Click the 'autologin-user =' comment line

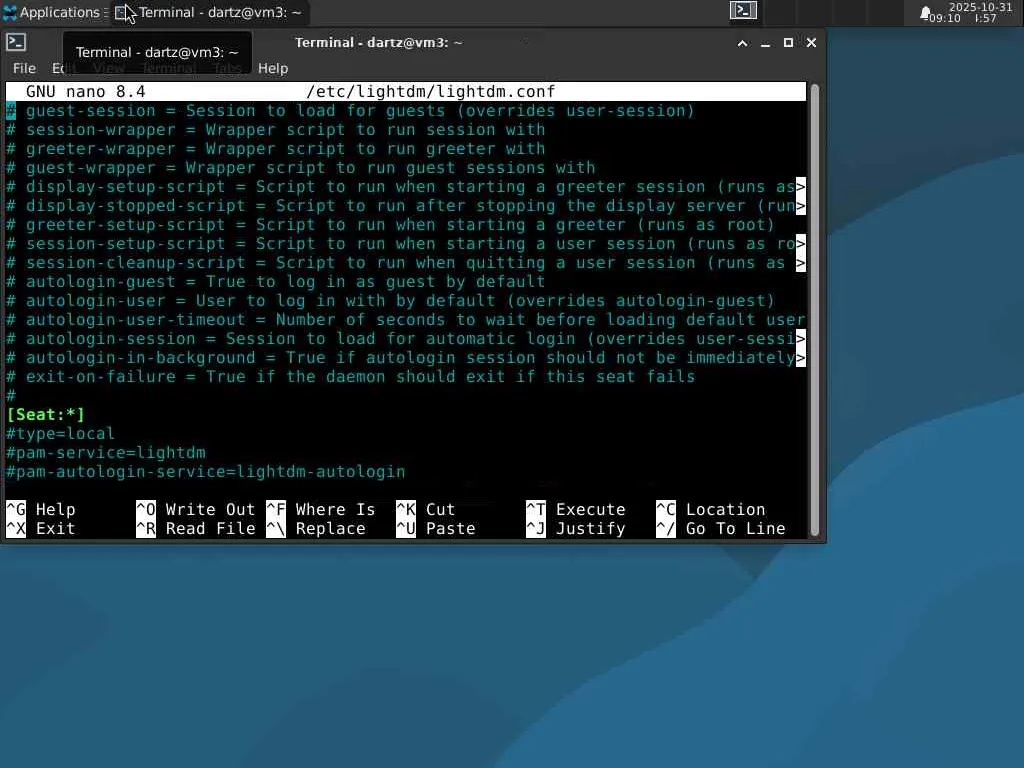coord(390,301)
